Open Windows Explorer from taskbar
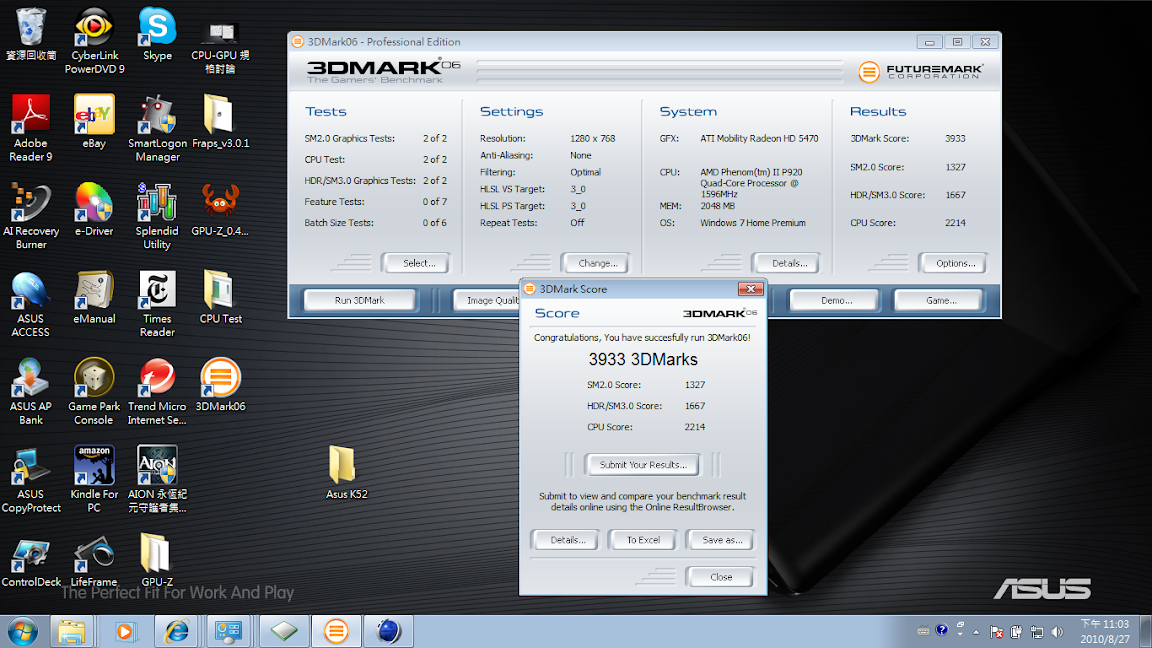Viewport: 1152px width, 648px height. [x=71, y=632]
